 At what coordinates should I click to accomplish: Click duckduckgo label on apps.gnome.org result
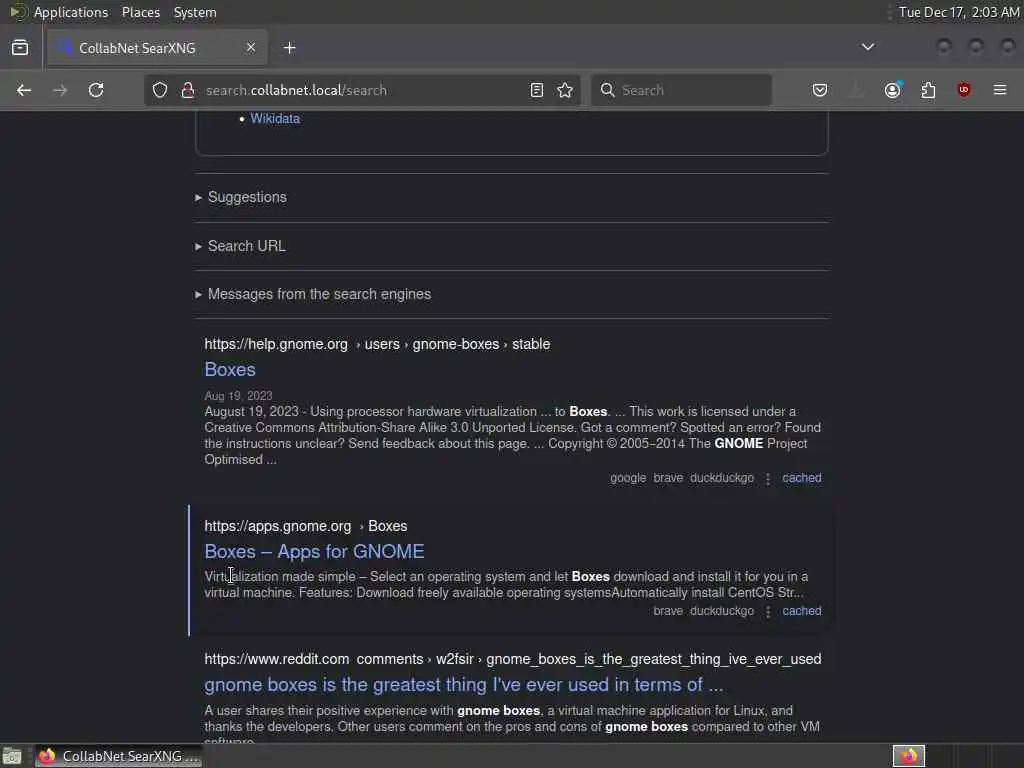click(722, 611)
